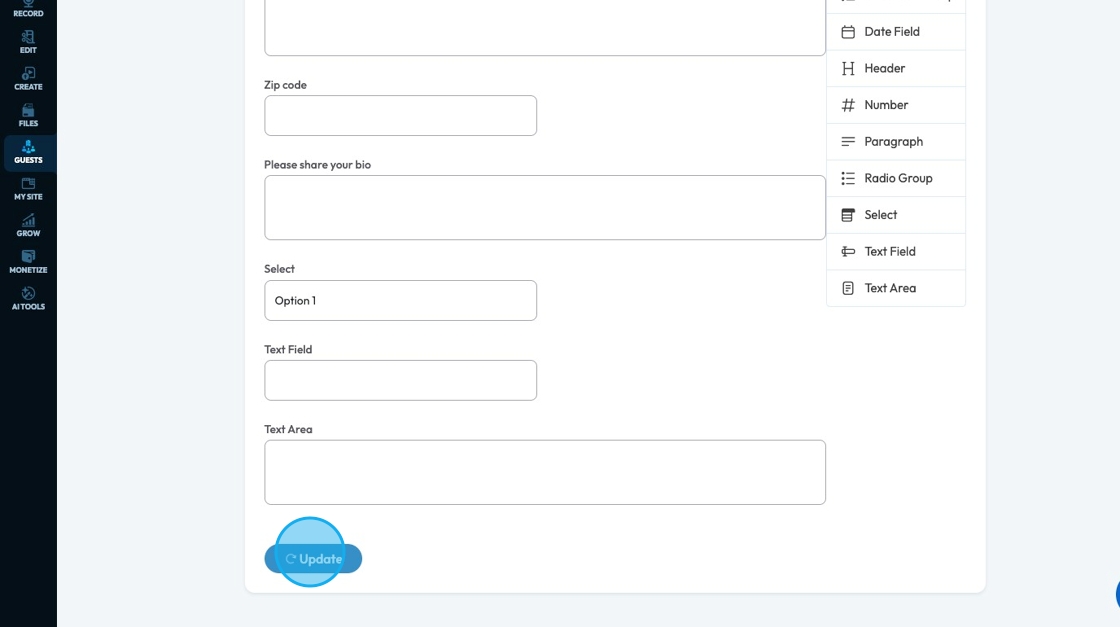Click the Text Field component icon
The height and width of the screenshot is (627, 1120).
pyautogui.click(x=848, y=251)
